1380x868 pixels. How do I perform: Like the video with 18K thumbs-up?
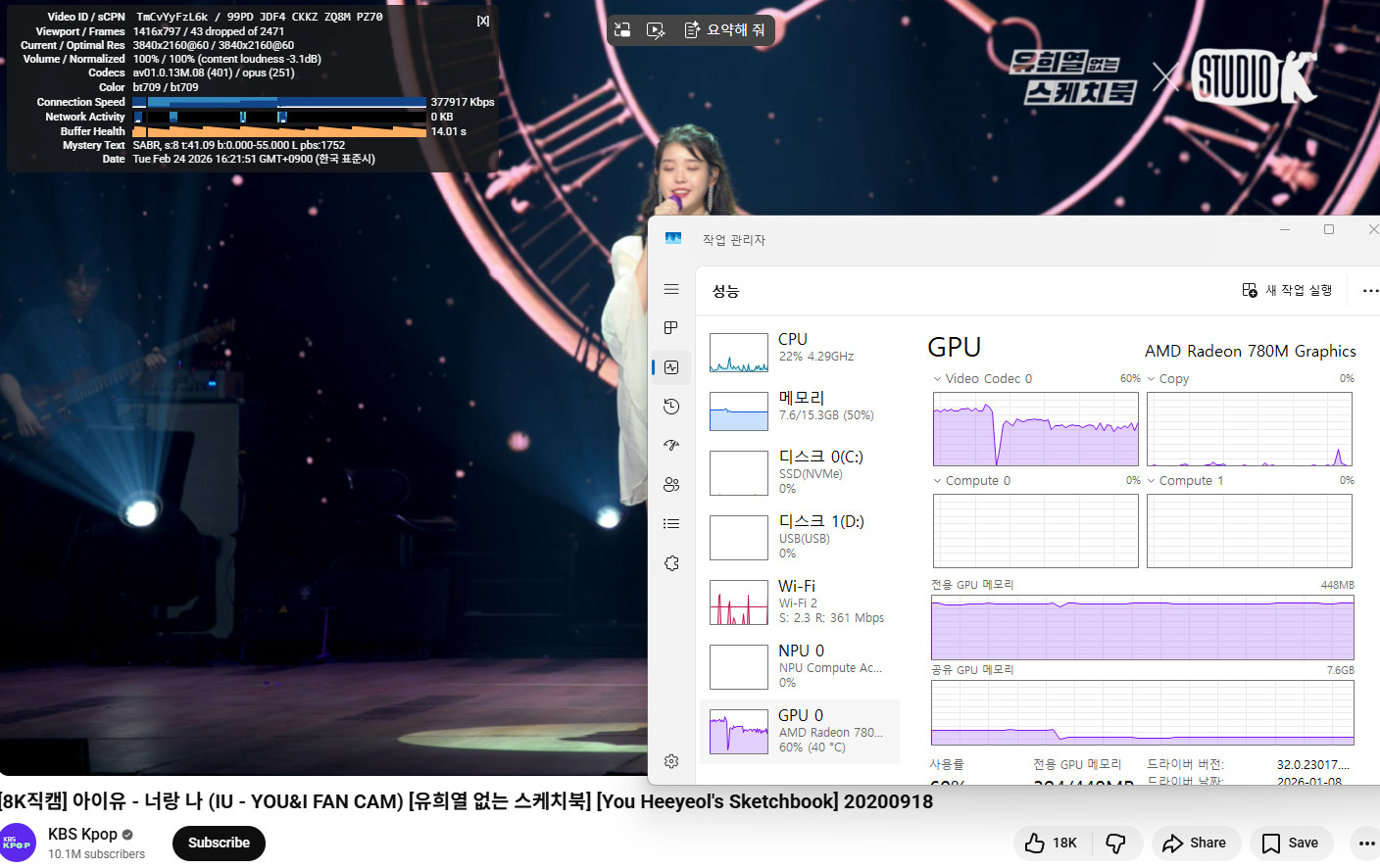(1051, 843)
